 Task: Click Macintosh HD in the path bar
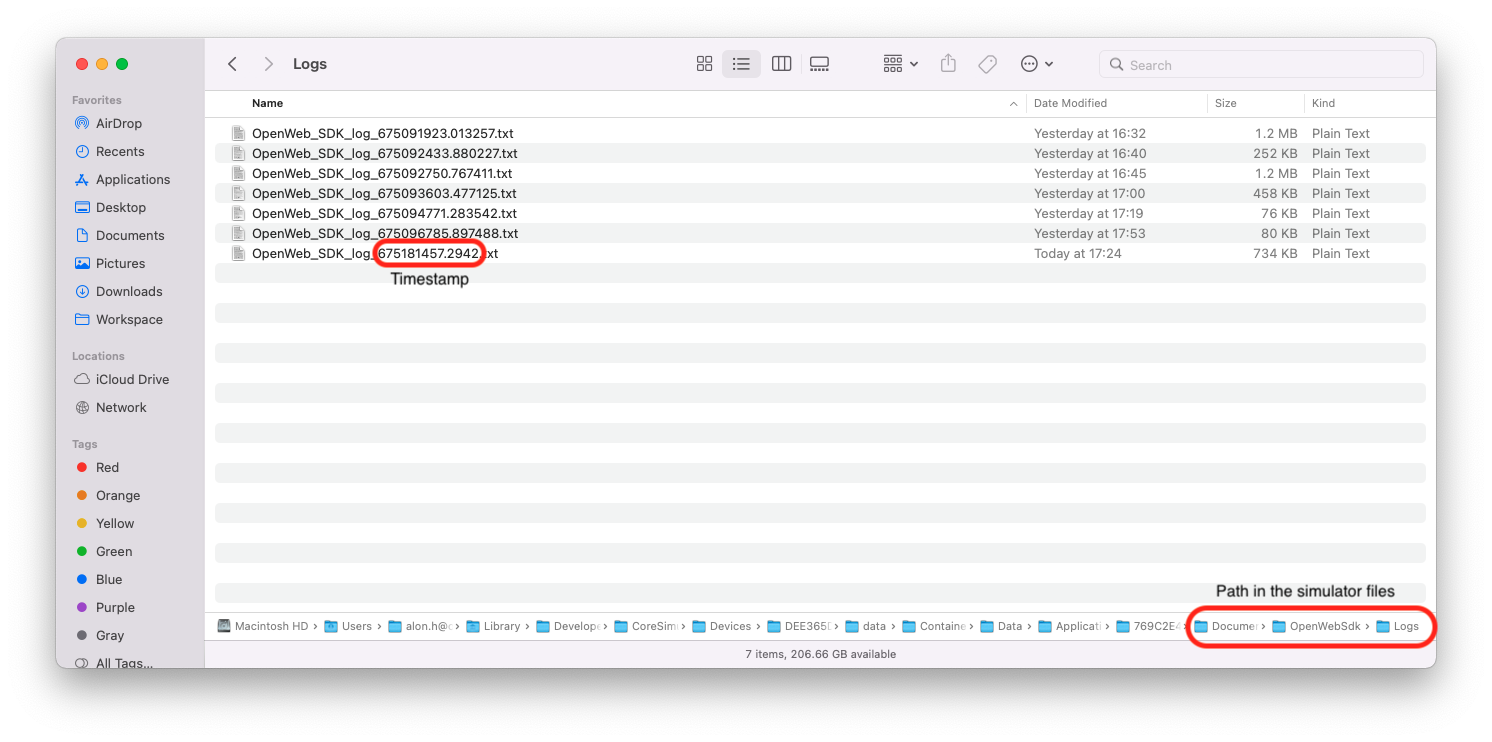pos(263,626)
